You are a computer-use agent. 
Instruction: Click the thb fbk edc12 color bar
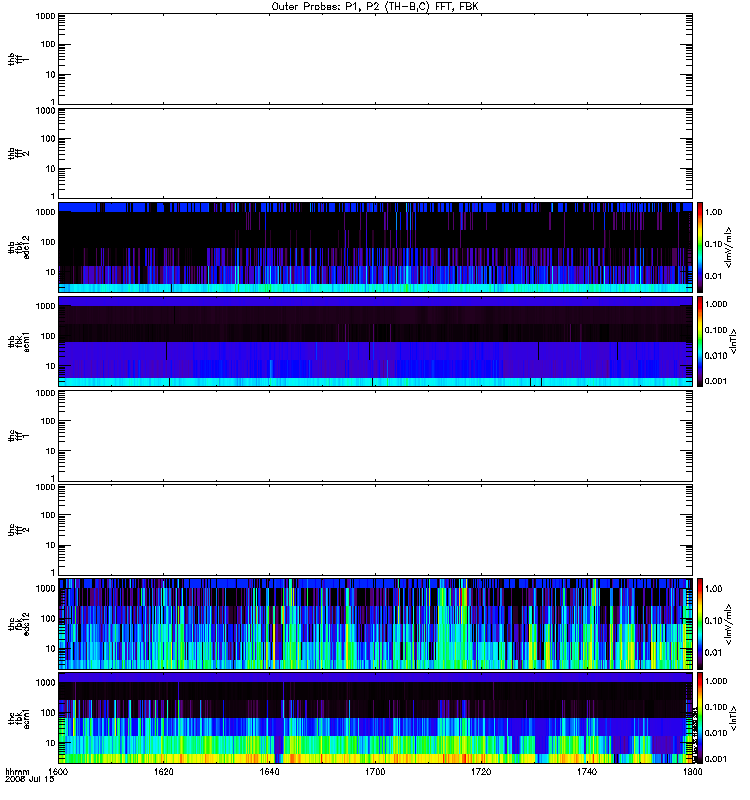[700, 247]
